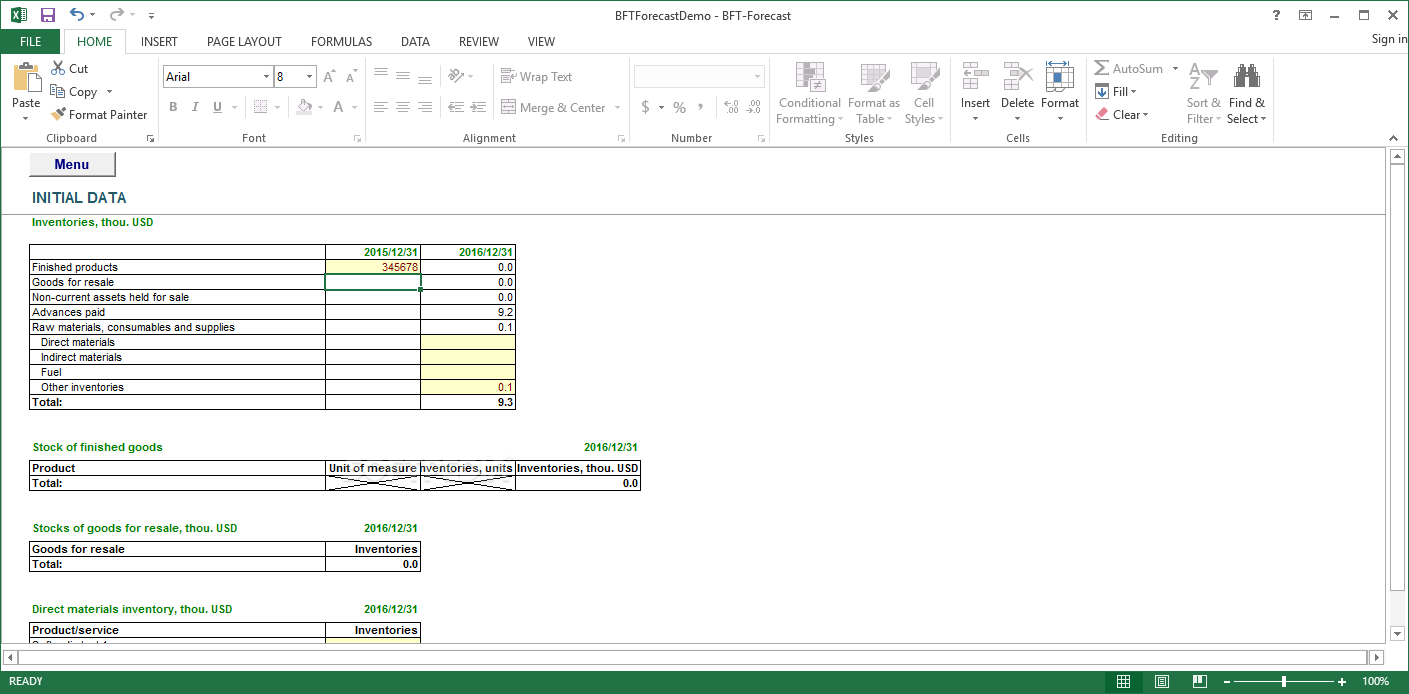Open Format as Table gallery
Viewport: 1409px width, 694px height.
(x=874, y=93)
